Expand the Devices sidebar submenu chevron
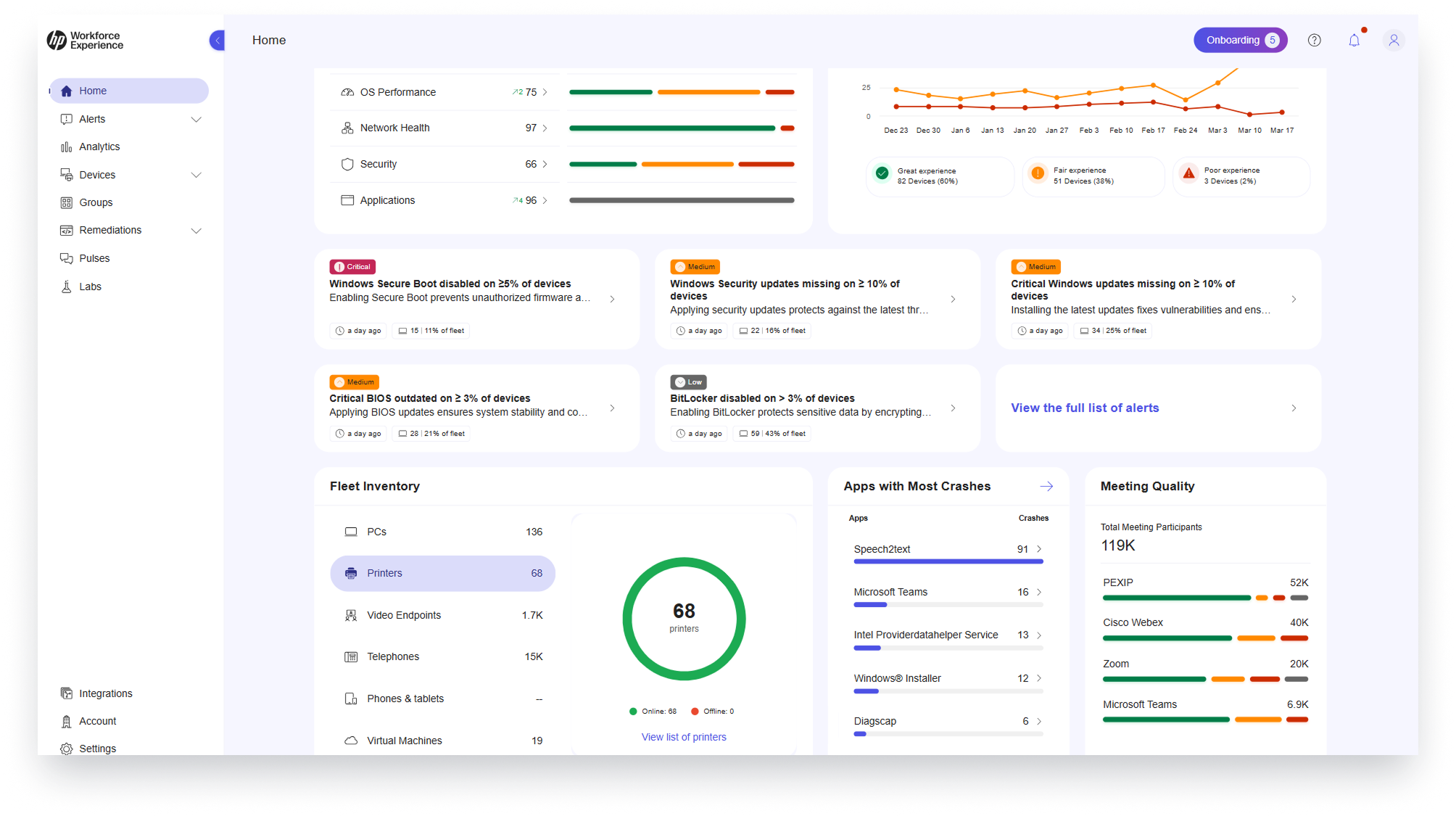Screen dimensions: 1456x816 click(x=196, y=175)
